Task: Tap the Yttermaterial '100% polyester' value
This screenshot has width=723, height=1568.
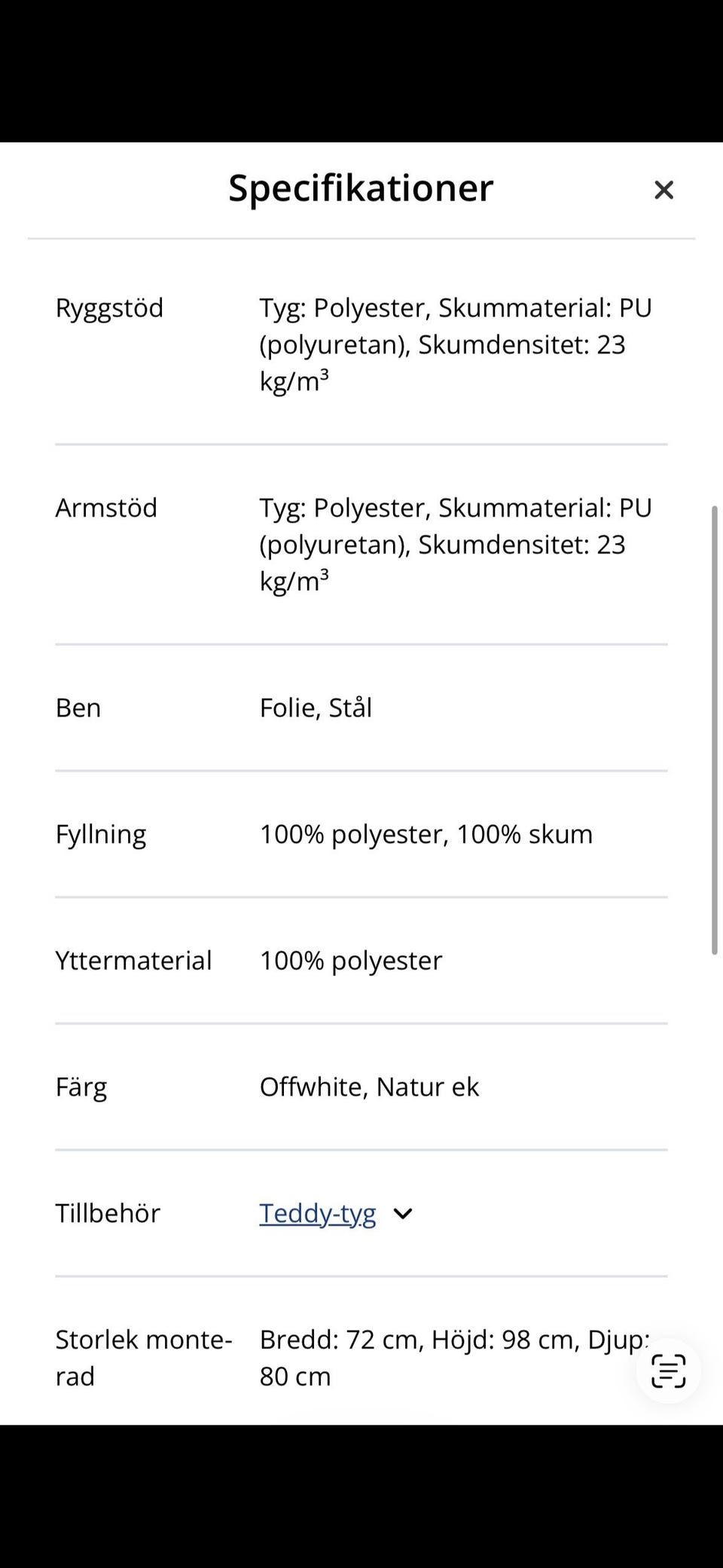Action: coord(351,961)
